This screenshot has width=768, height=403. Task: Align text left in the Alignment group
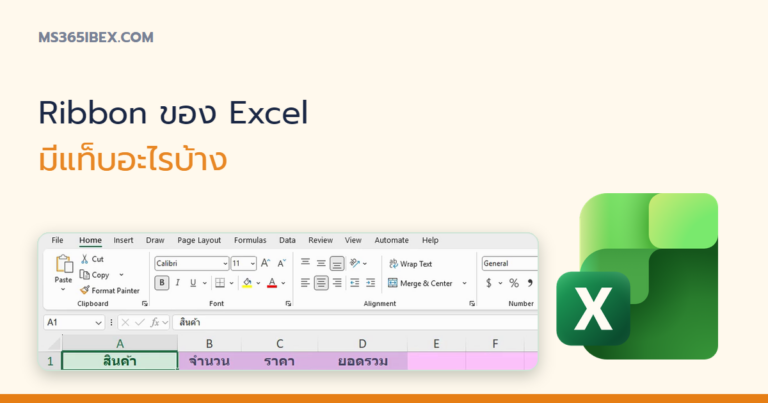(305, 283)
